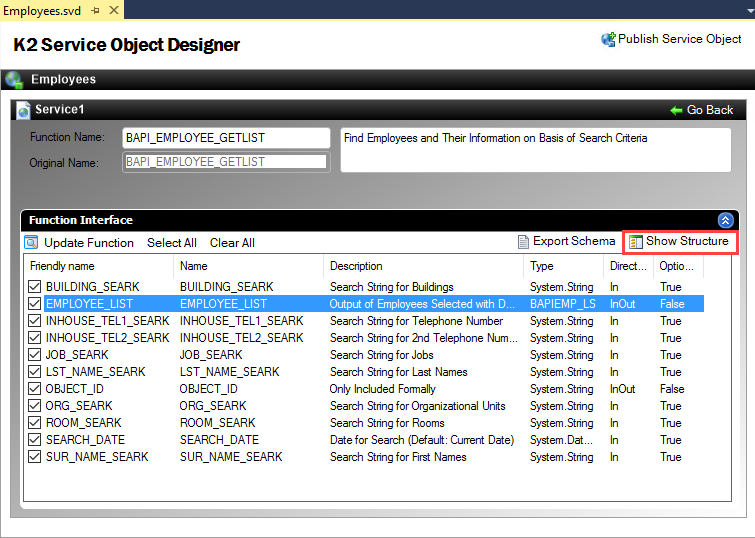Select the SEARCH_DATE friendly name
The height and width of the screenshot is (538, 755).
tap(85, 440)
